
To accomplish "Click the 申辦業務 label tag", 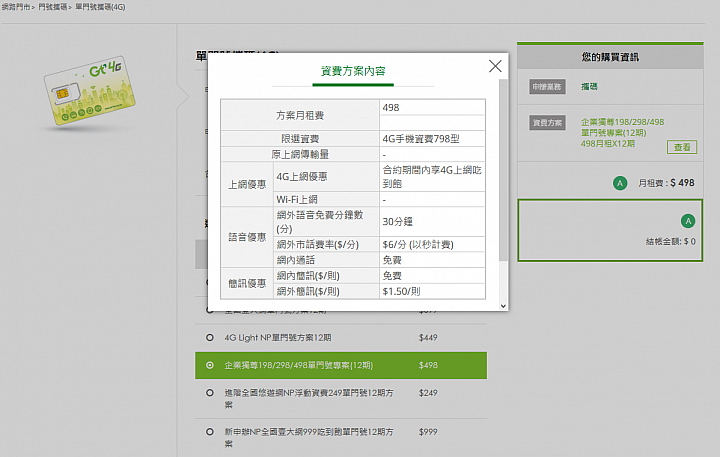I will [x=547, y=87].
